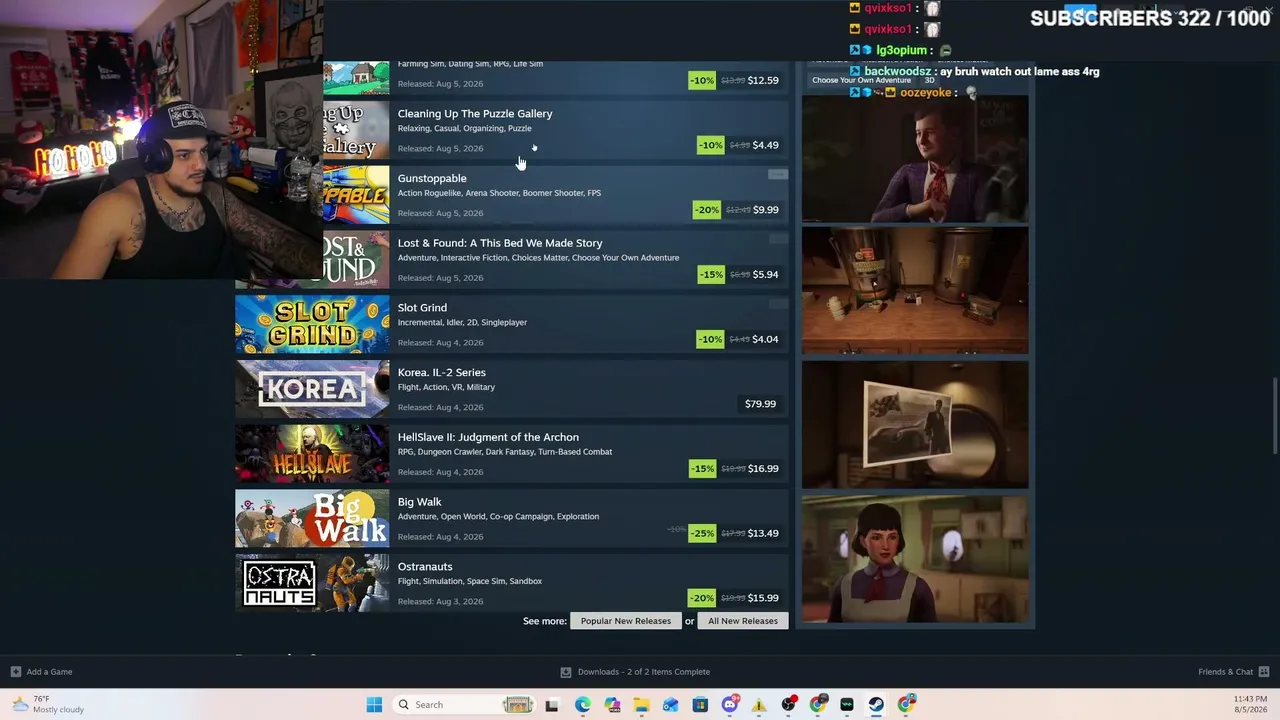Open the weather widget showing 76°F
The width and height of the screenshot is (1280, 720).
[x=50, y=705]
